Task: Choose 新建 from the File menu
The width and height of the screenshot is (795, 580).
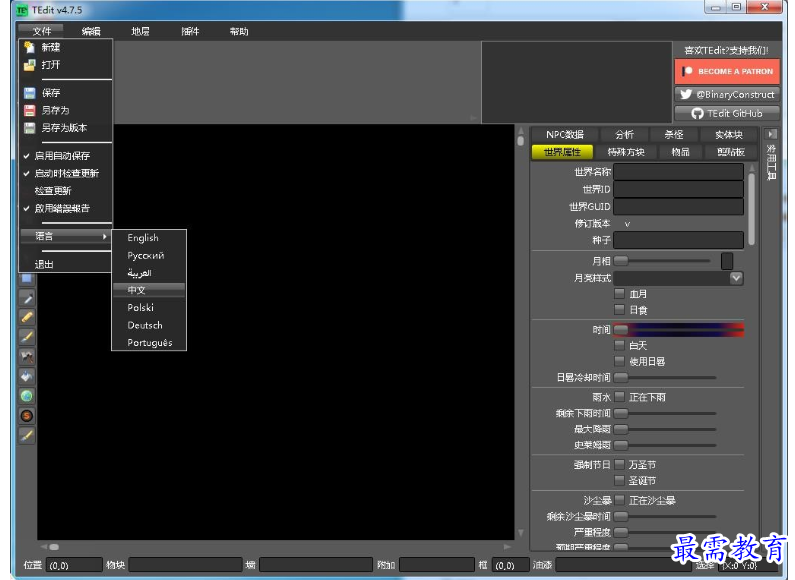Action: pos(65,47)
